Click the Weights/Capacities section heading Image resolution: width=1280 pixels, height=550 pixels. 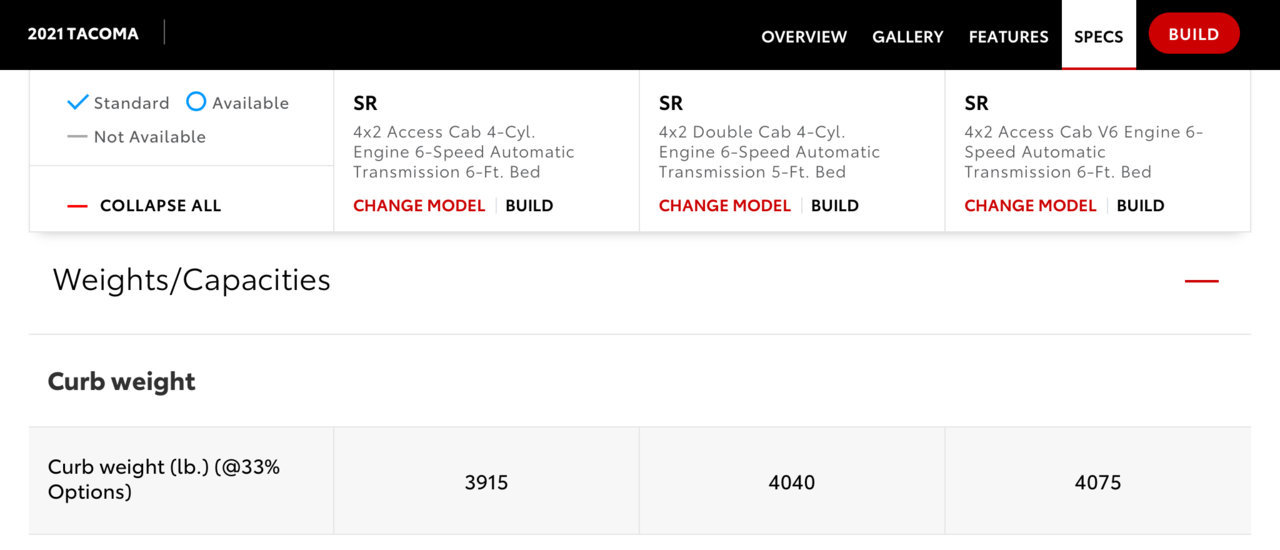click(x=191, y=279)
